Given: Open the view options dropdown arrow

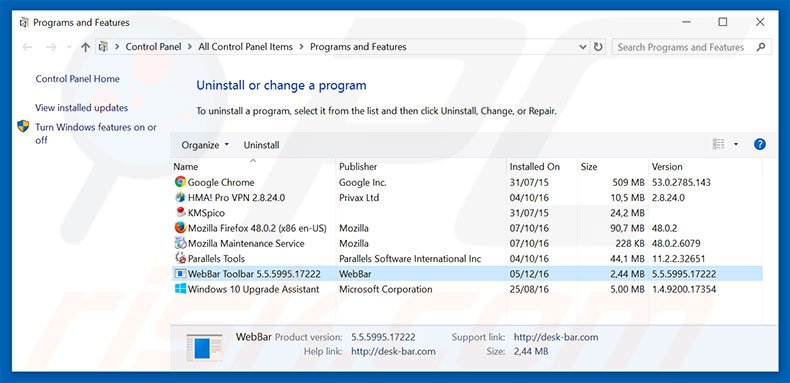Looking at the screenshot, I should click(736, 145).
